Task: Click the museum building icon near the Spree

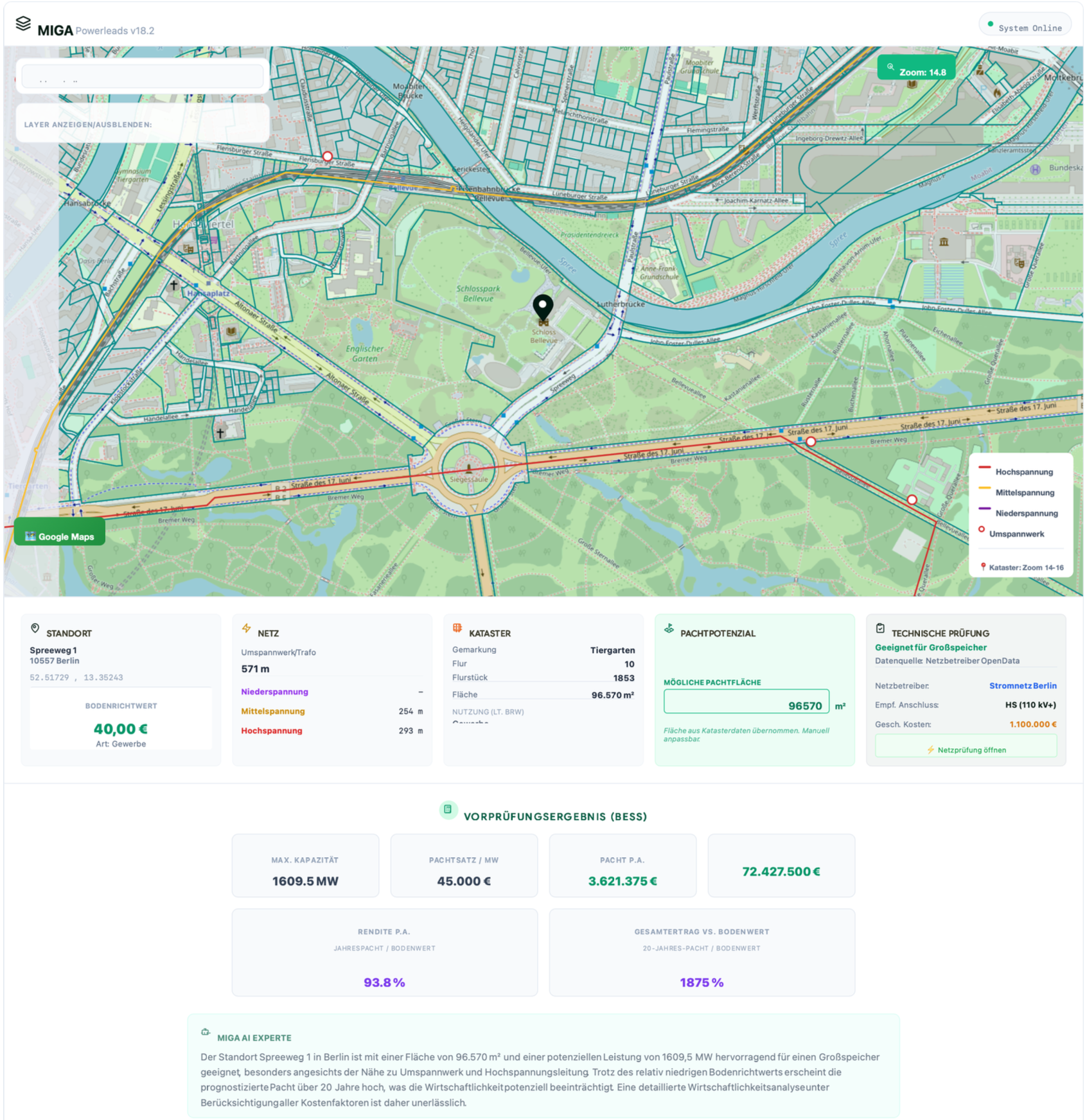Action: (944, 242)
